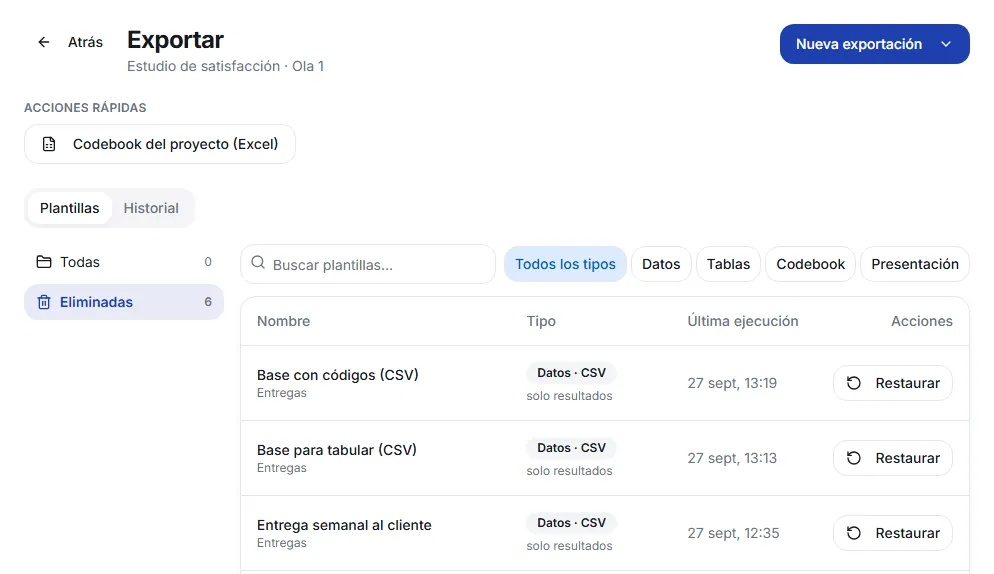The height and width of the screenshot is (574, 994).
Task: Click restore icon for Base para tabular
Action: click(x=854, y=458)
